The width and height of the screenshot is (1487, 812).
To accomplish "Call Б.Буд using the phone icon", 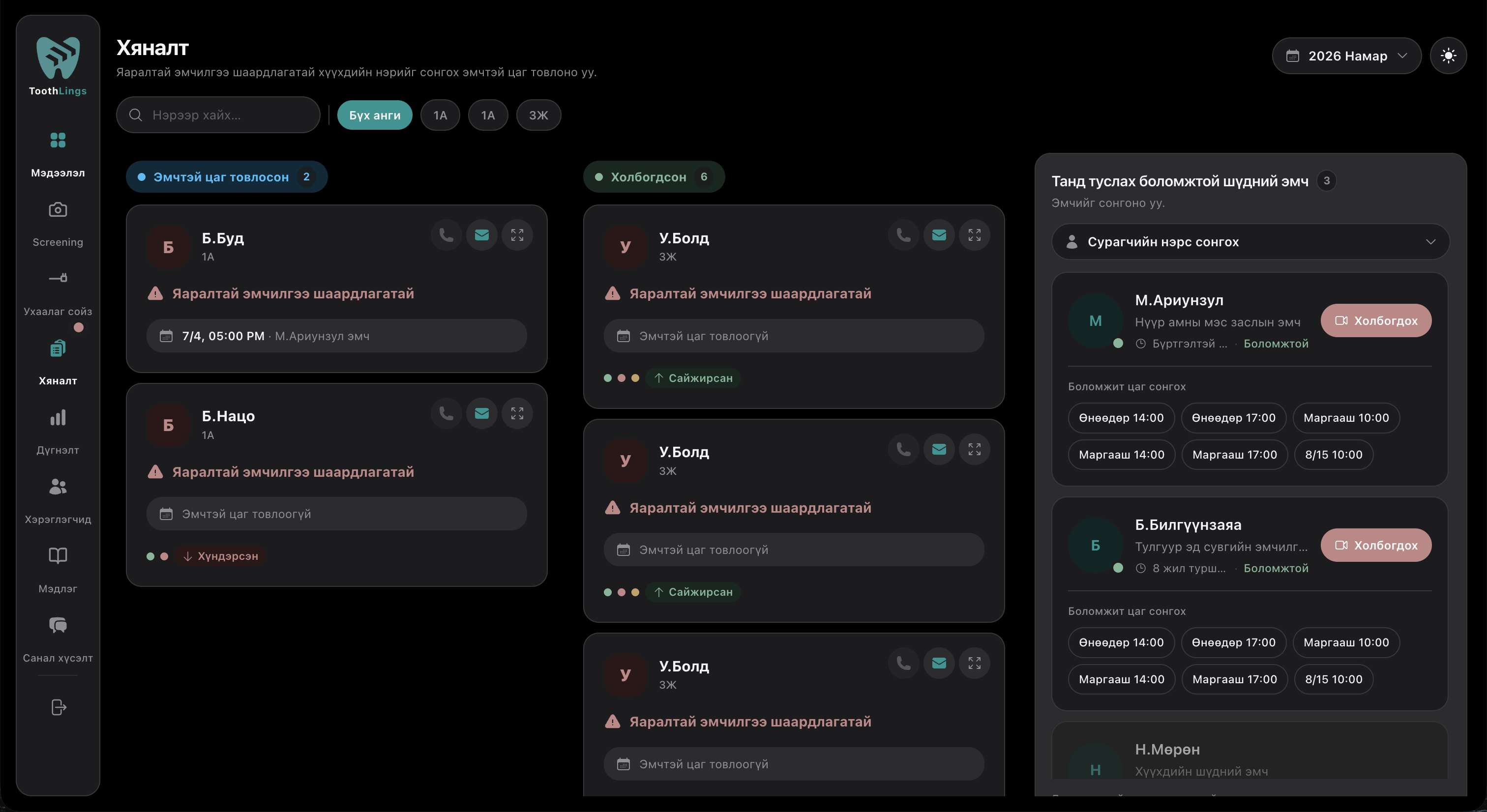I will [x=446, y=235].
